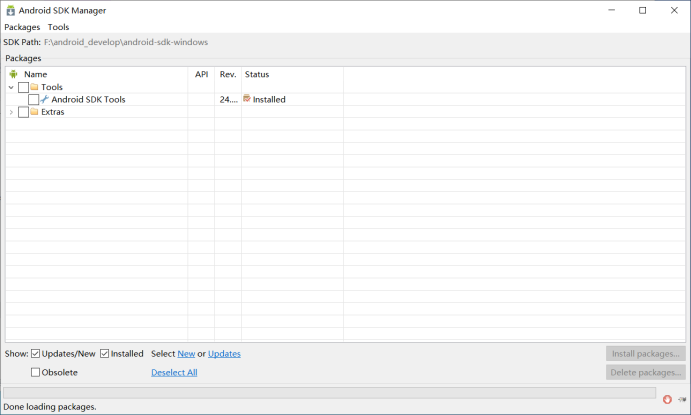Screen dimensions: 691x415
Task: Select the Tools row label
Action: (x=52, y=87)
